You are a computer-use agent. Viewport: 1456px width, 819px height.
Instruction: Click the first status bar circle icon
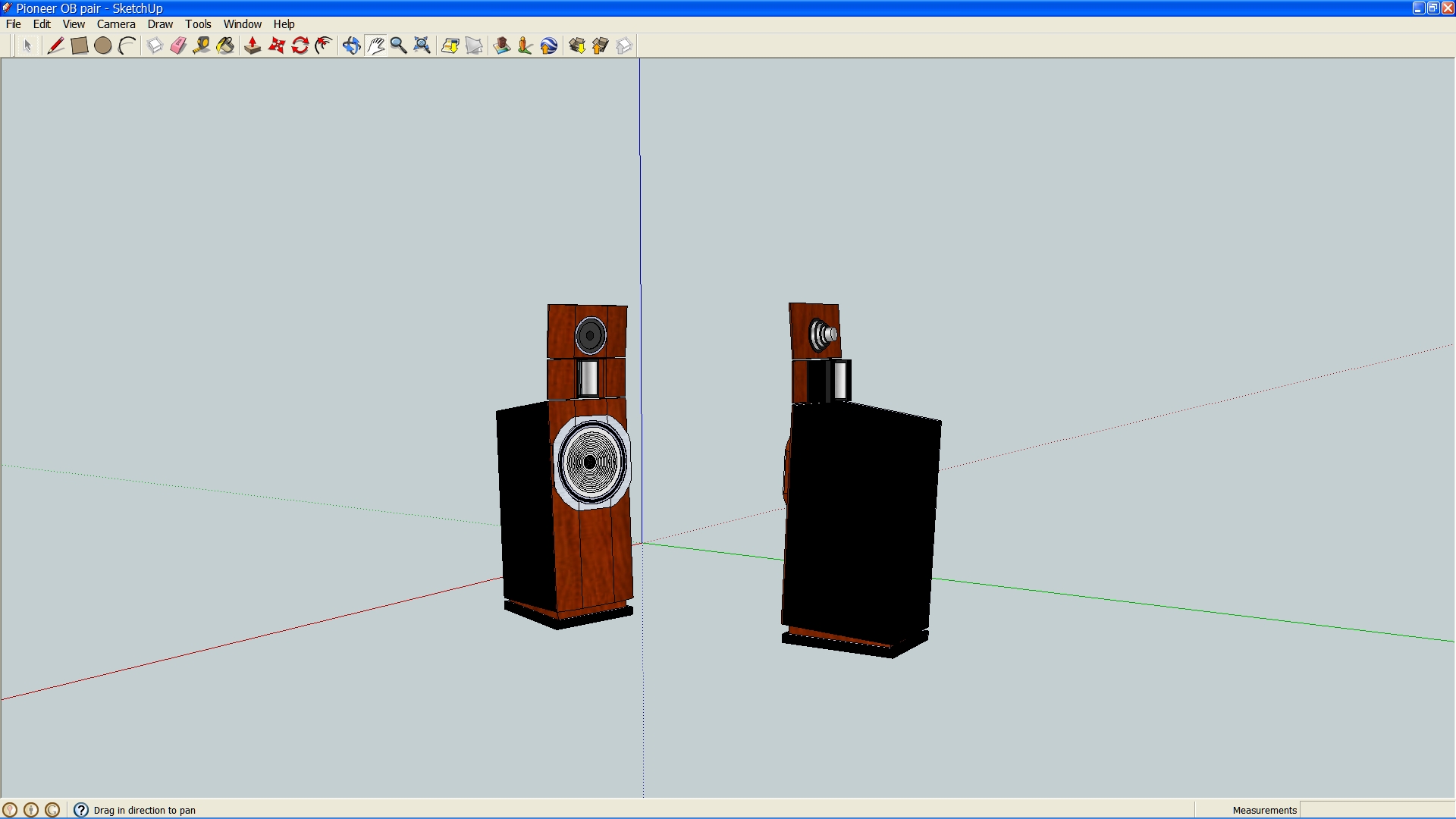pos(10,810)
